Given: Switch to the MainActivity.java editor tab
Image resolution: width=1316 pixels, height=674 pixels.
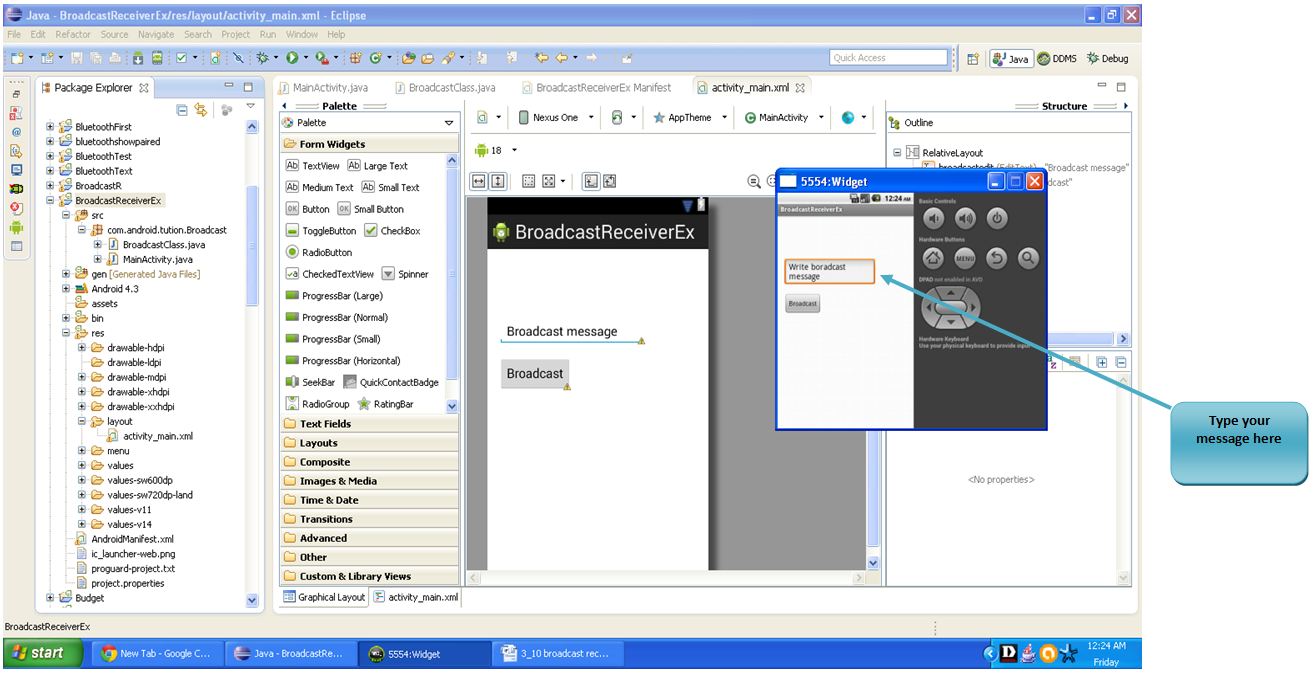Looking at the screenshot, I should point(324,87).
